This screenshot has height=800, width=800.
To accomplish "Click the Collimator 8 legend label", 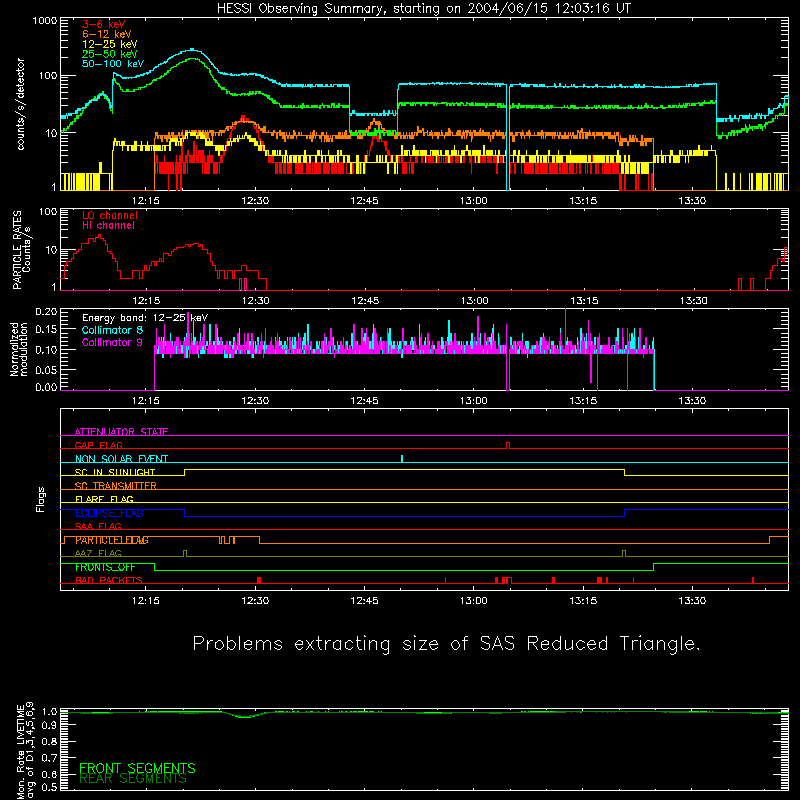I will coord(112,330).
